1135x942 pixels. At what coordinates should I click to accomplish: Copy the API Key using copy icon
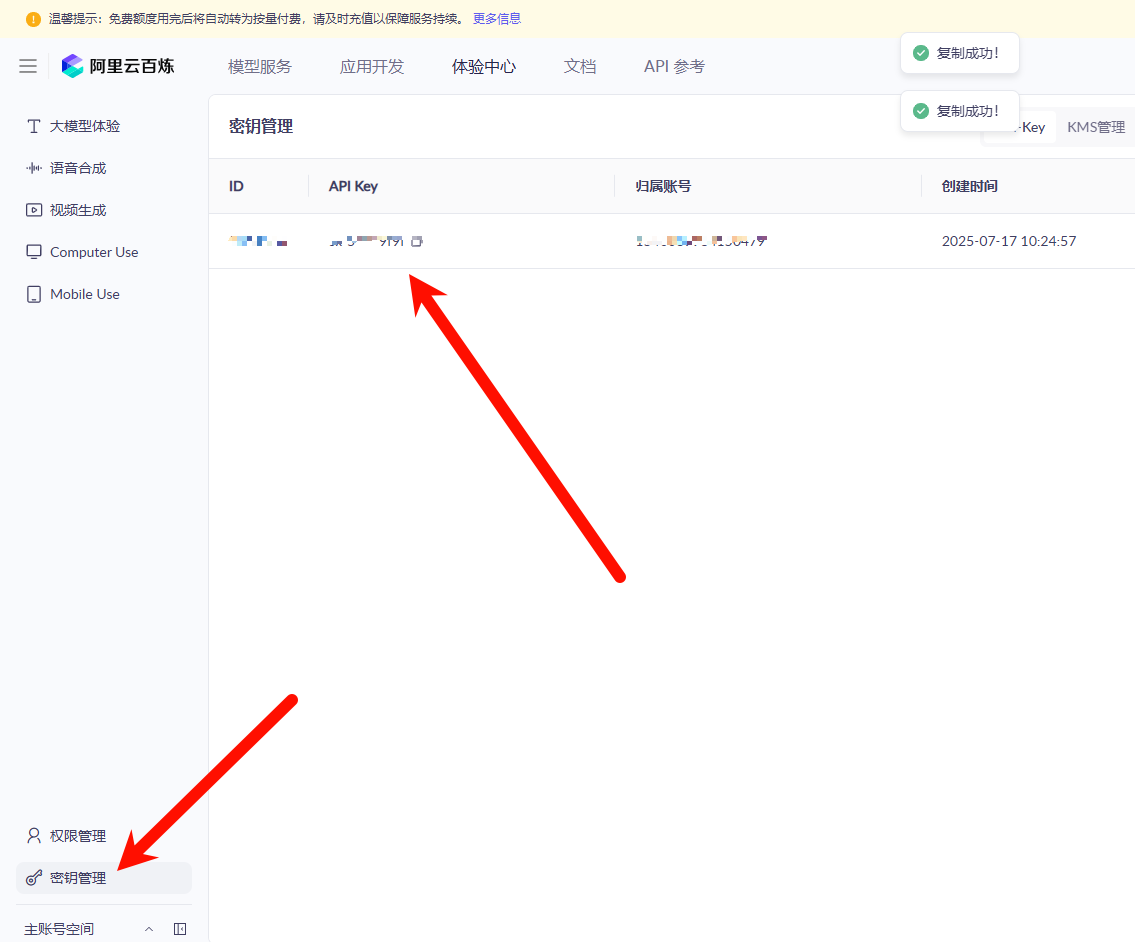[x=417, y=241]
